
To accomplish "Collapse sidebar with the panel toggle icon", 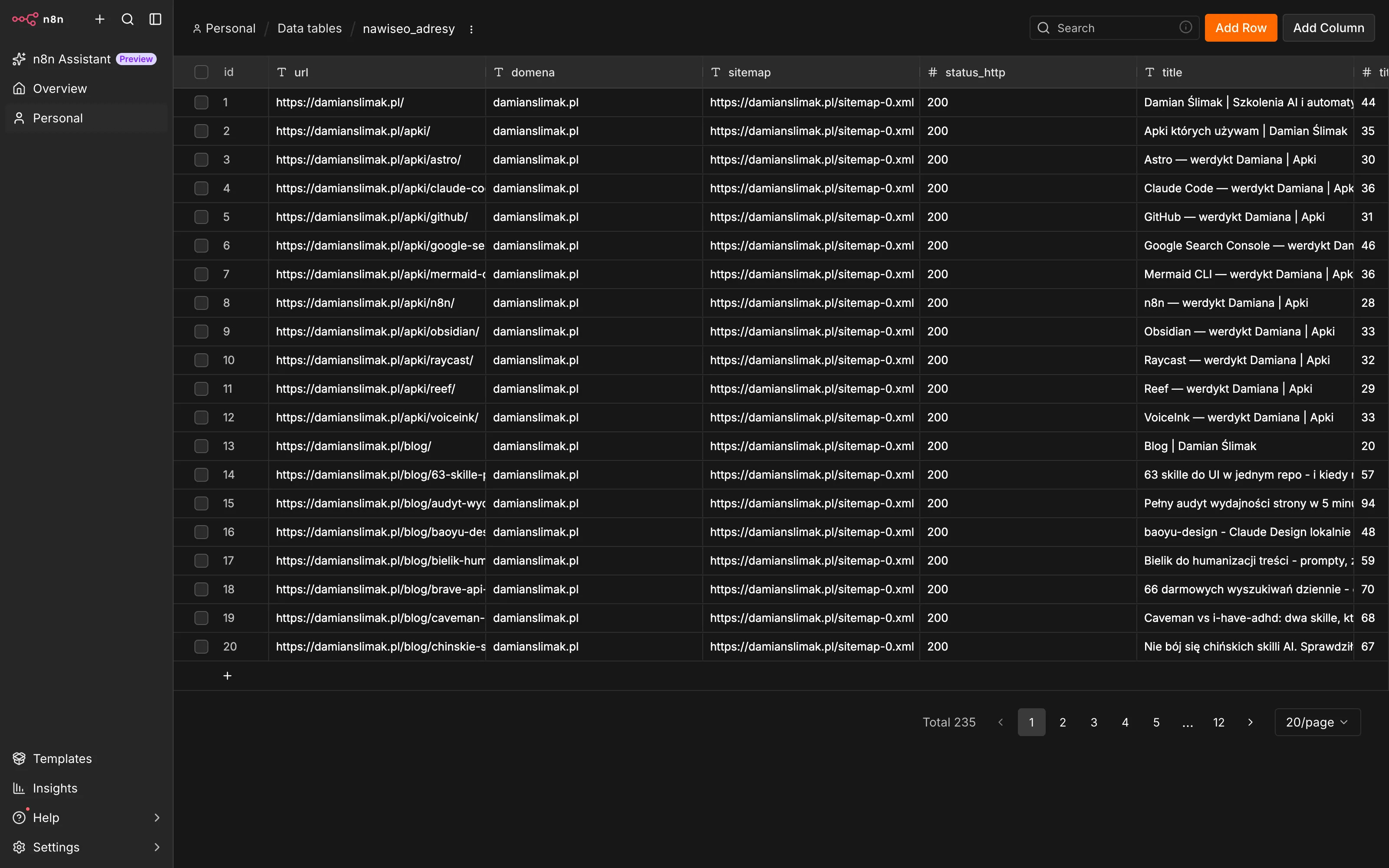I will click(x=155, y=19).
